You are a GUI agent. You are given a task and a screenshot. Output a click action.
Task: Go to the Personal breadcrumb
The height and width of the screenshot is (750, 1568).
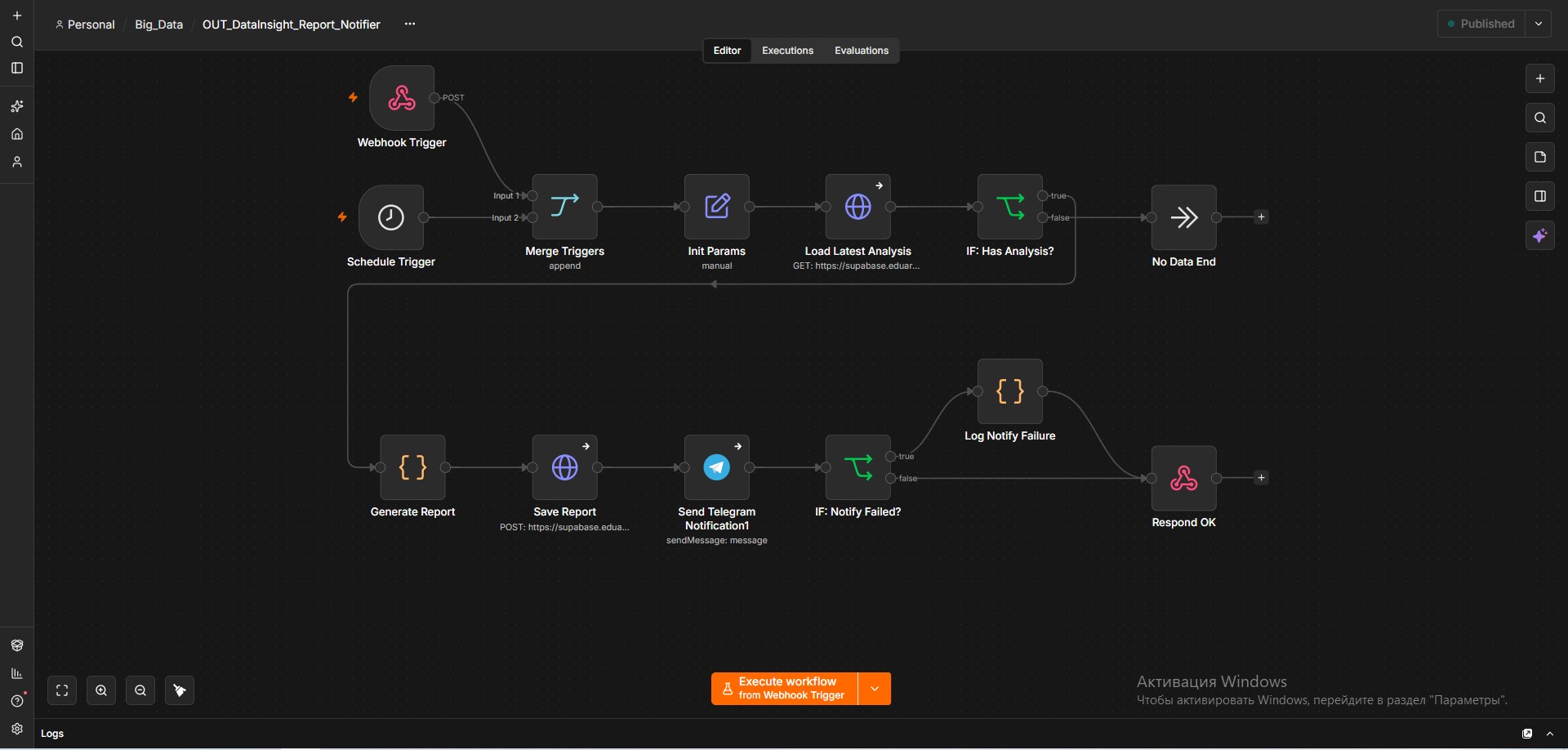(85, 25)
